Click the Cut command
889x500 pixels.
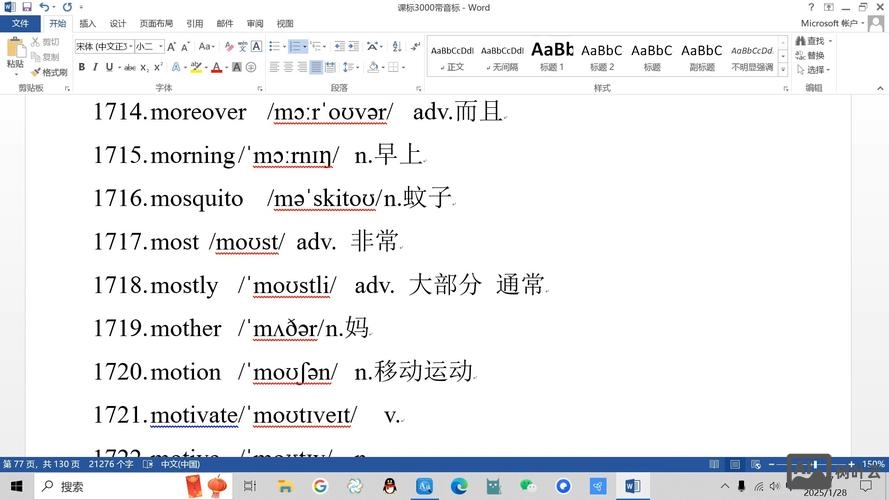point(45,42)
